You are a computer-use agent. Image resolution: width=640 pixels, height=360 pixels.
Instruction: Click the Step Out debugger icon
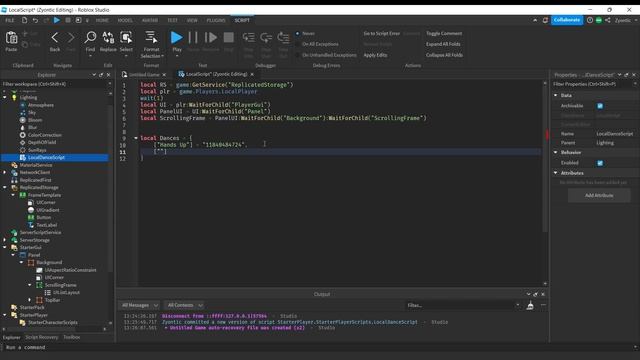coord(283,38)
